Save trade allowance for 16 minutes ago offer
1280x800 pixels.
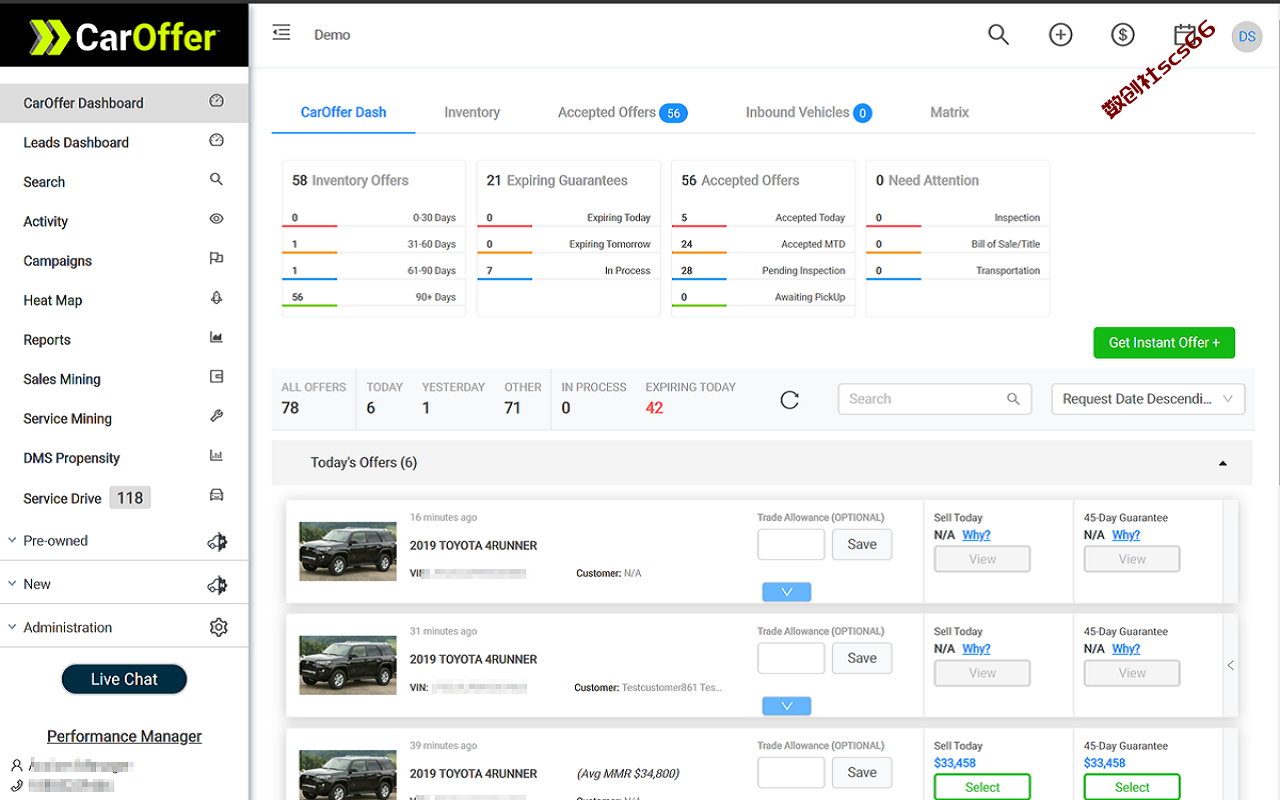[x=862, y=545]
